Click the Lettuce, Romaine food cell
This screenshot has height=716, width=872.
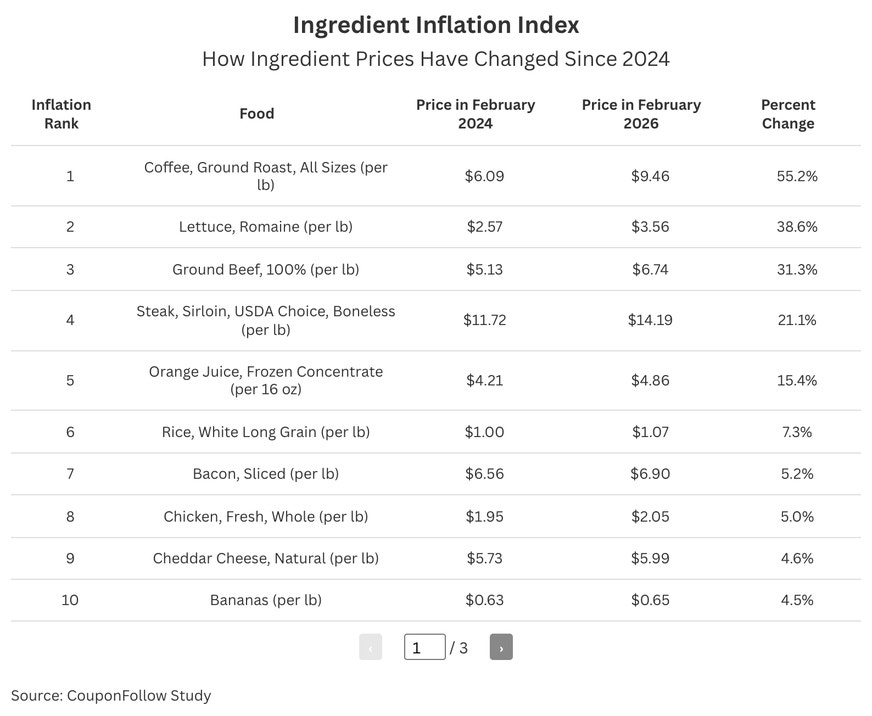[x=266, y=226]
